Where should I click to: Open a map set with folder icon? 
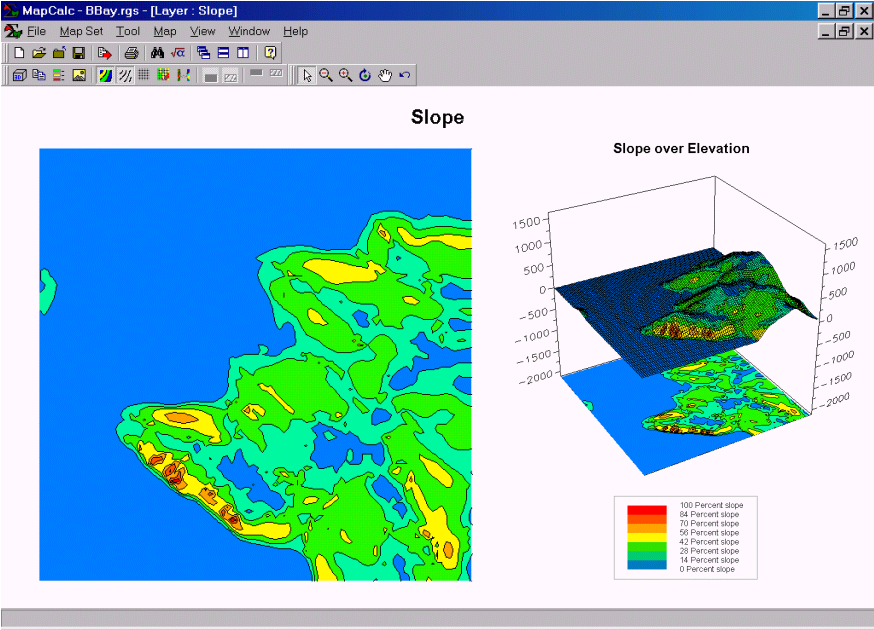point(39,52)
